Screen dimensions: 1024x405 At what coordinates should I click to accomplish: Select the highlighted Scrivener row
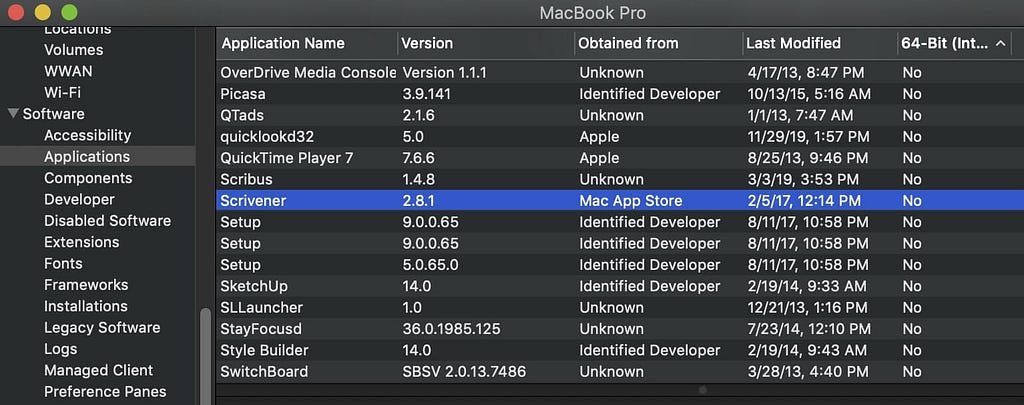pos(620,201)
